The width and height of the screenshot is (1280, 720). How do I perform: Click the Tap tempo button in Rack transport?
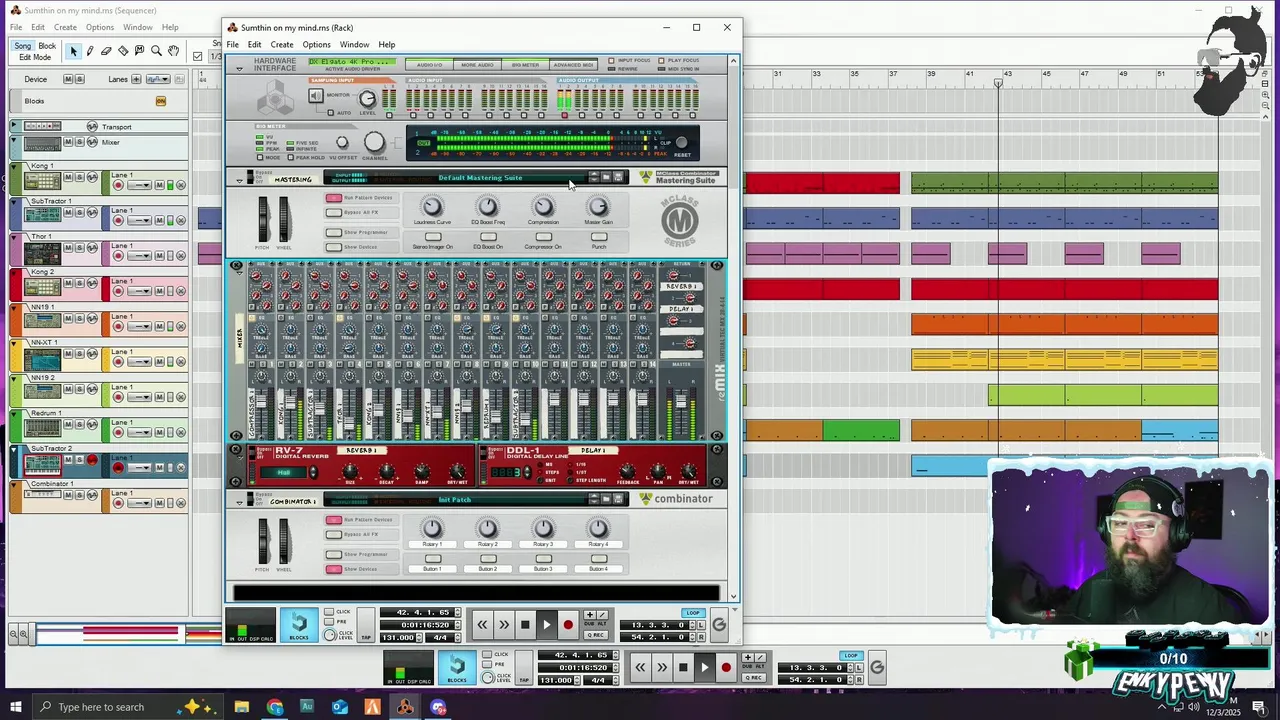366,625
